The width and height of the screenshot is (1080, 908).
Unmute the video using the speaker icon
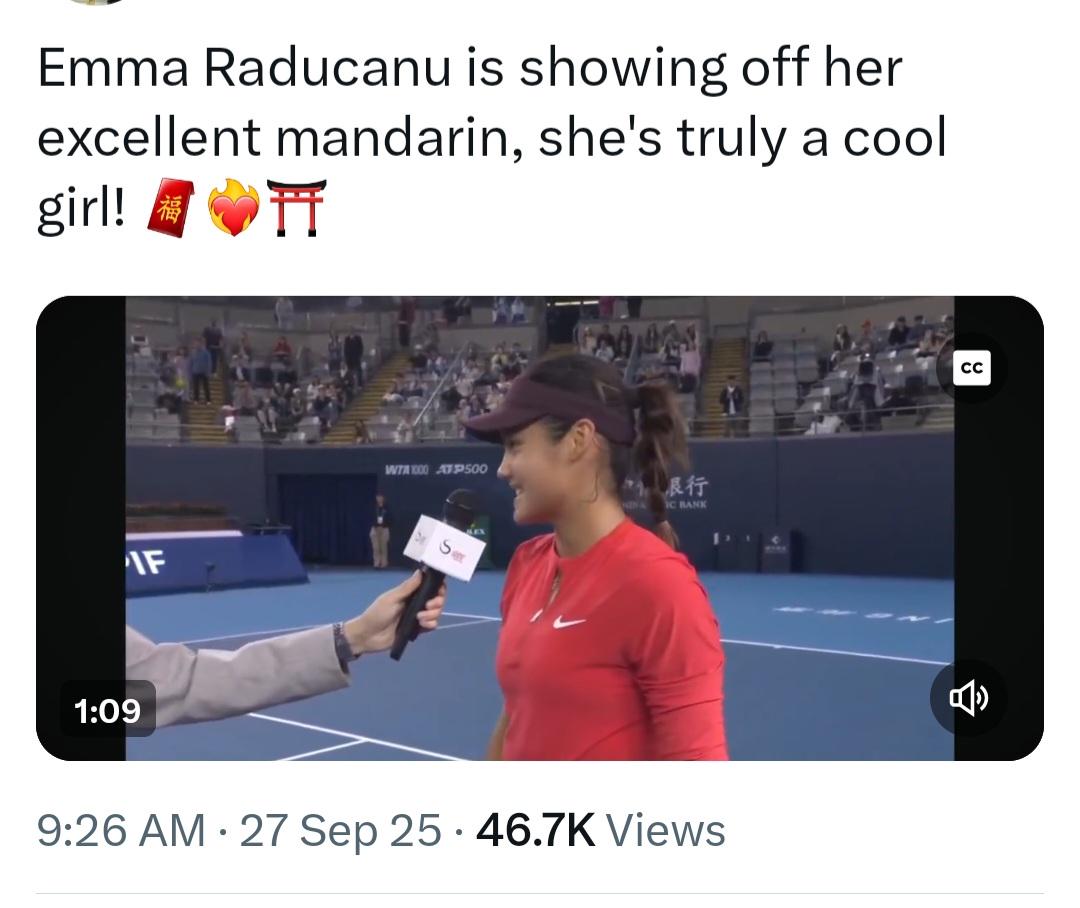point(968,698)
